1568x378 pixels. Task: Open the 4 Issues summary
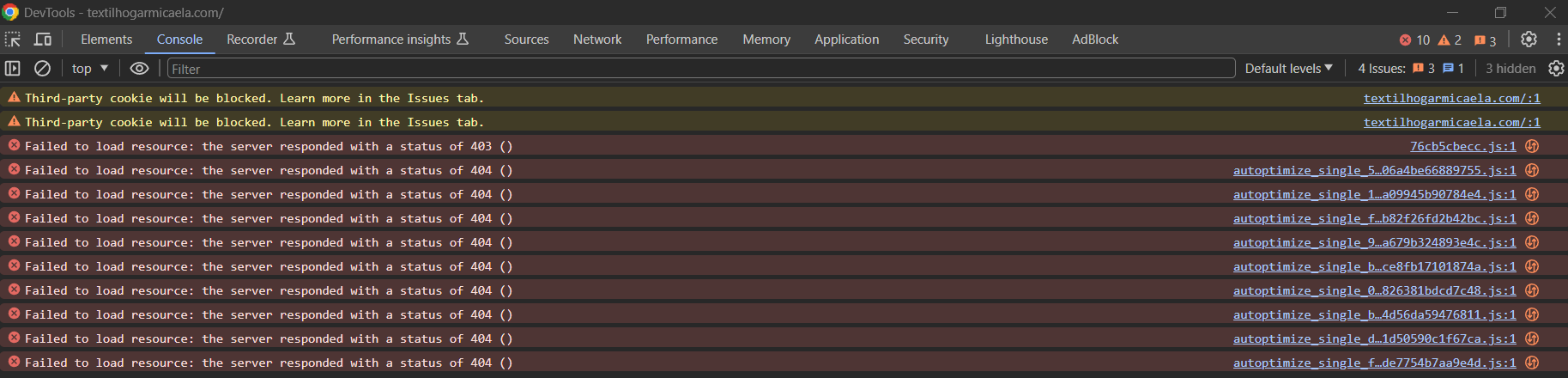click(x=1411, y=69)
